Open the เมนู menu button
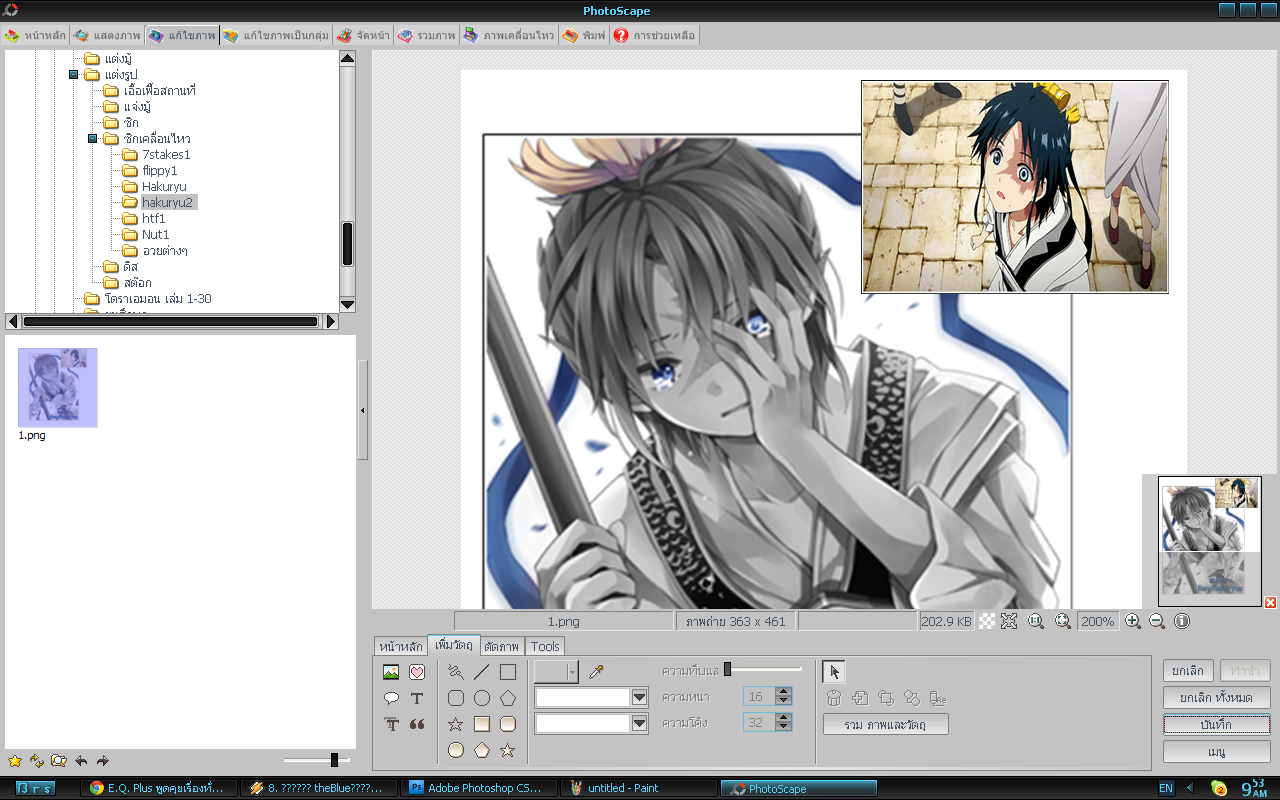The image size is (1280, 800). tap(1217, 751)
